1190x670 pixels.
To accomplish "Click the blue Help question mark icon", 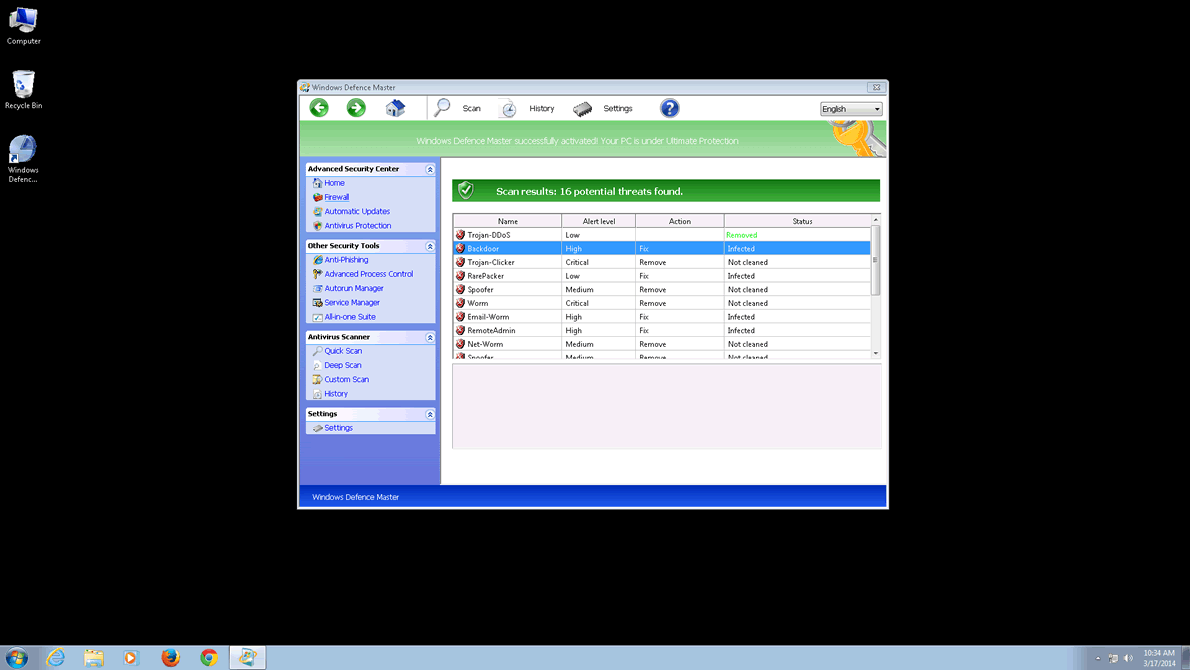I will click(669, 108).
